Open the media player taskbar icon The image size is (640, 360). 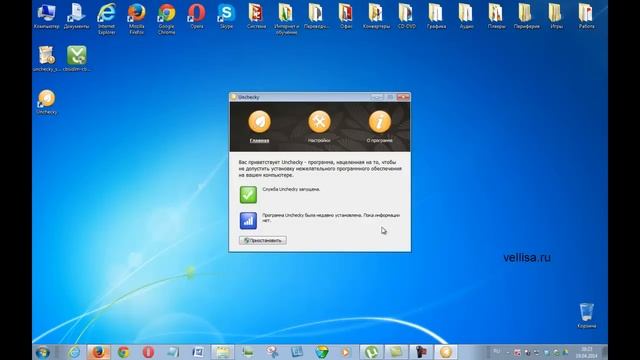click(345, 352)
